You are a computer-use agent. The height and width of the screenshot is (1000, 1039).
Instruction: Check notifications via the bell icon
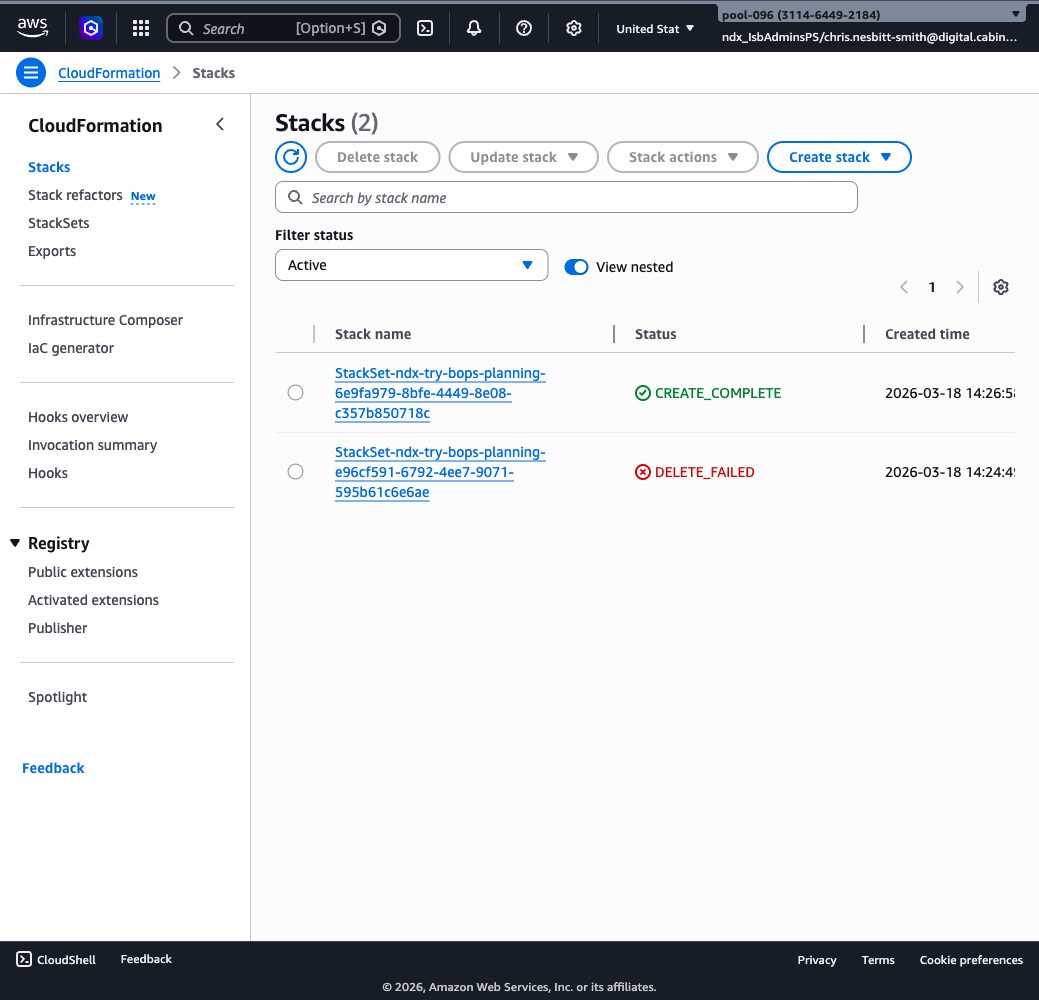474,27
